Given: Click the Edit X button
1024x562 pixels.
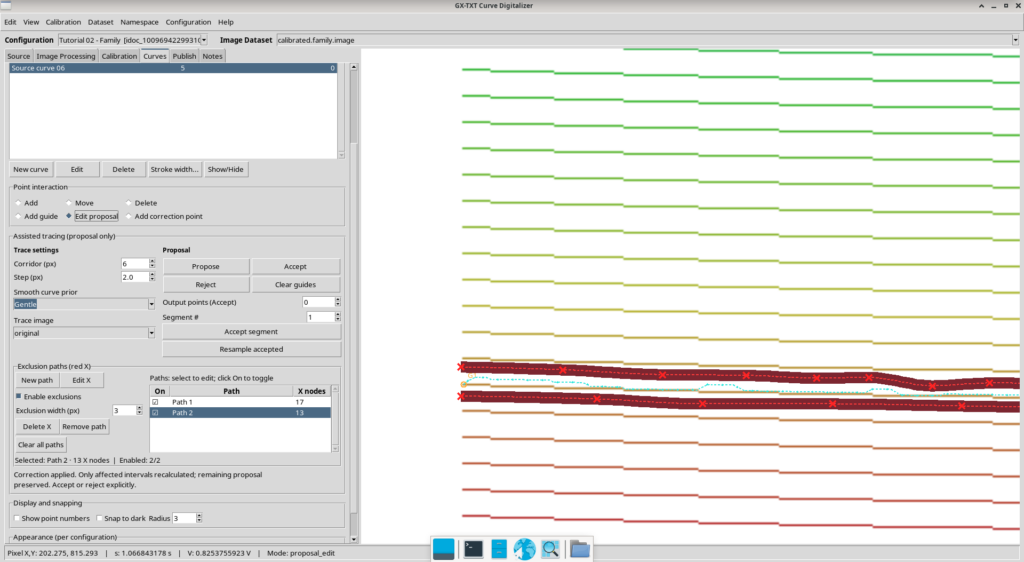Looking at the screenshot, I should (x=82, y=380).
